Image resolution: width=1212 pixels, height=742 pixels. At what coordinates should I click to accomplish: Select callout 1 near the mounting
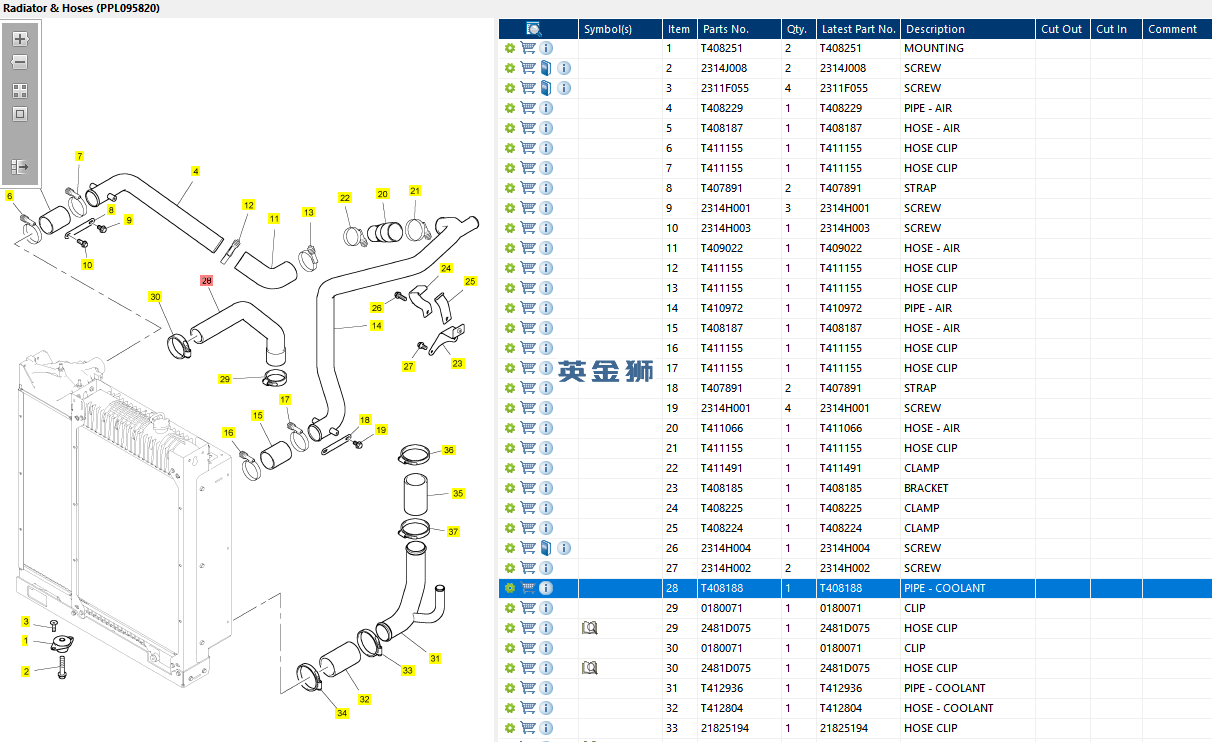click(26, 640)
